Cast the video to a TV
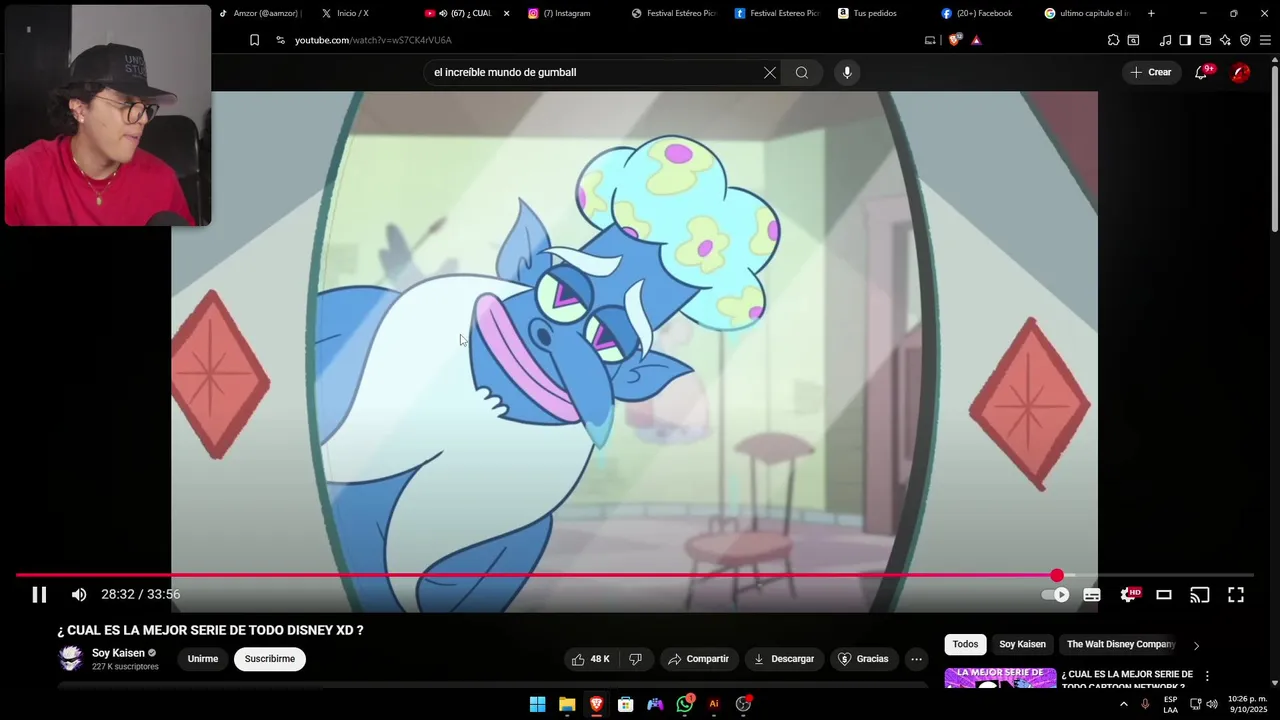The height and width of the screenshot is (720, 1280). (1200, 595)
